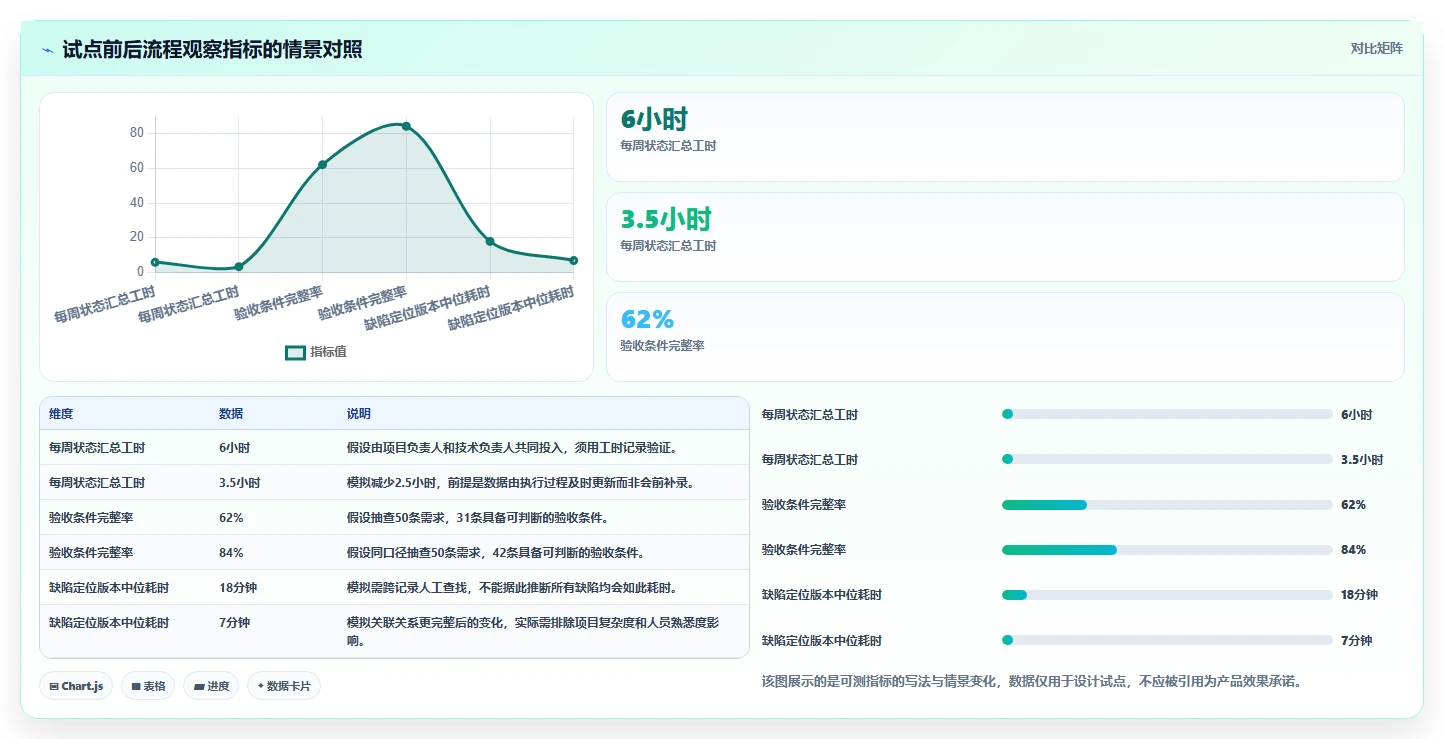Select the 表格 chip
The height and width of the screenshot is (739, 1444).
[x=148, y=686]
